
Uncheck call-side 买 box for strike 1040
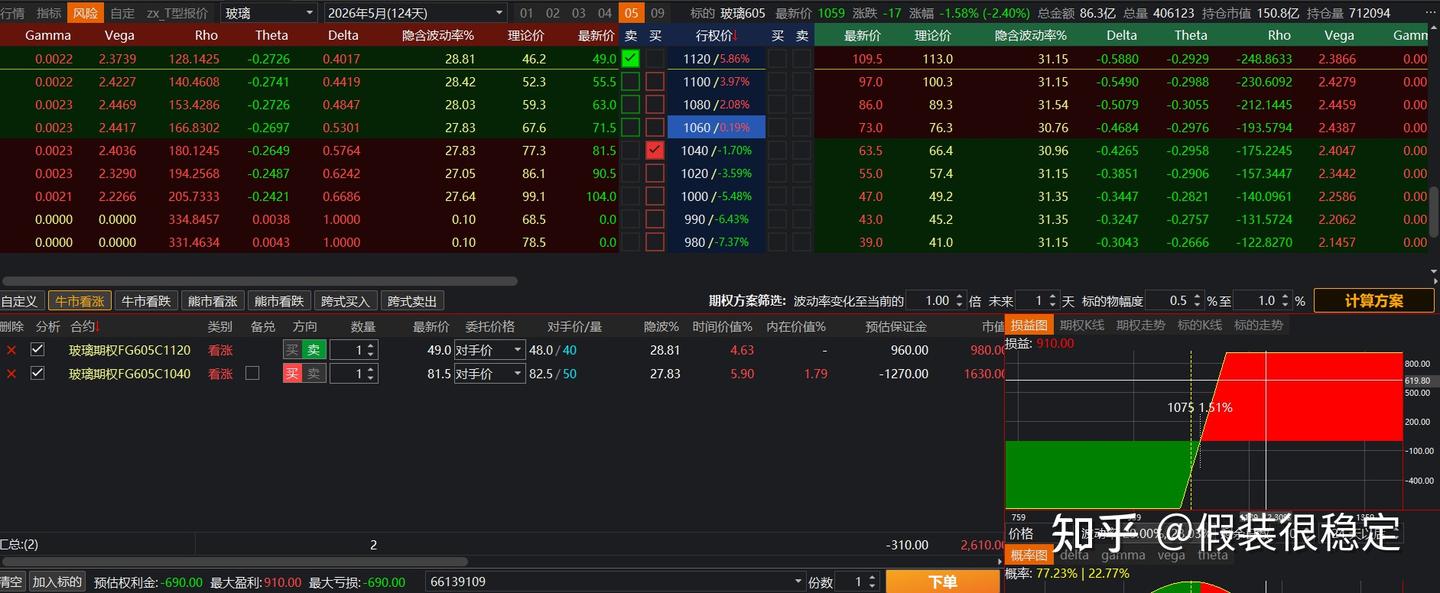pos(655,150)
